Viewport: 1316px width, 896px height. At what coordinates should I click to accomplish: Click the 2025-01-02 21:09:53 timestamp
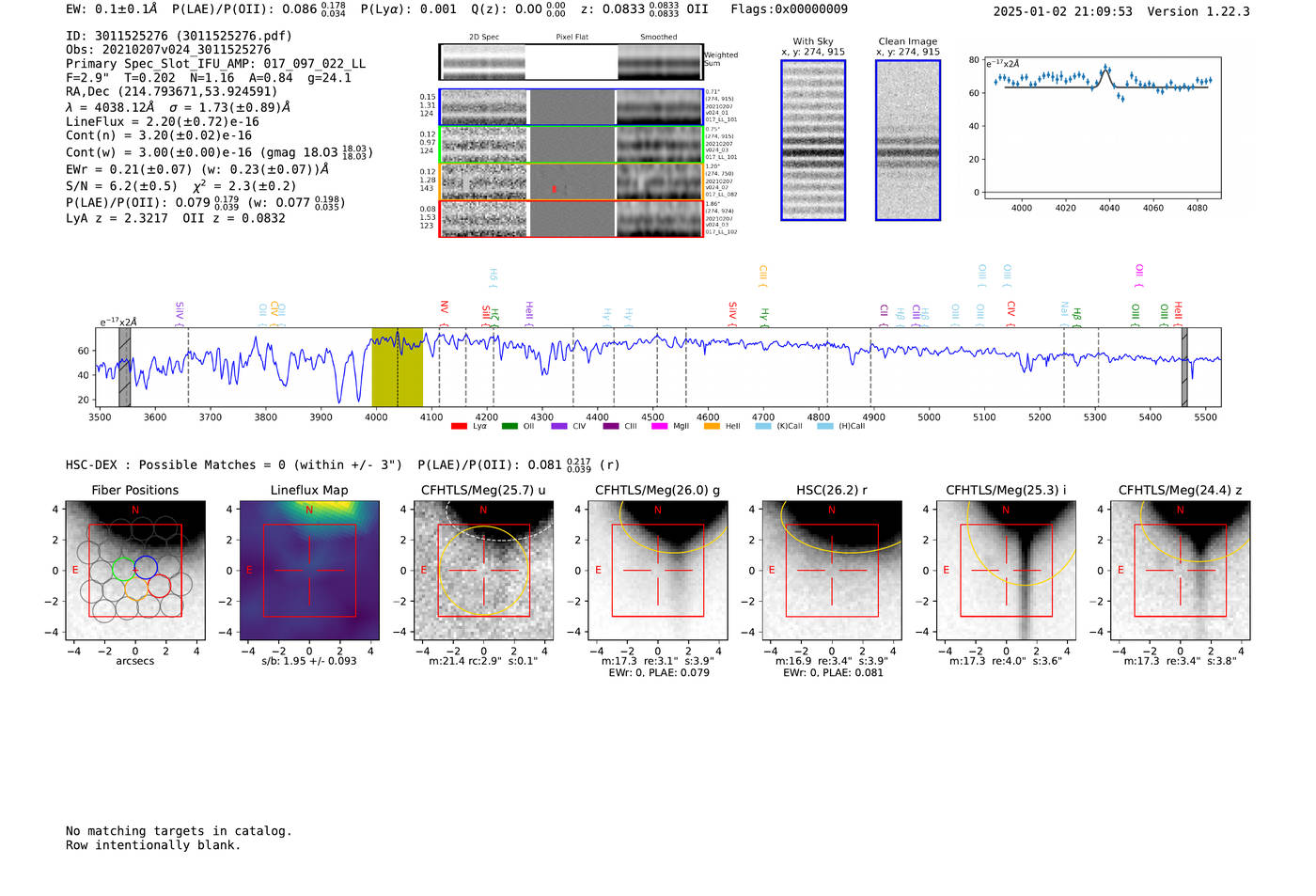1063,11
